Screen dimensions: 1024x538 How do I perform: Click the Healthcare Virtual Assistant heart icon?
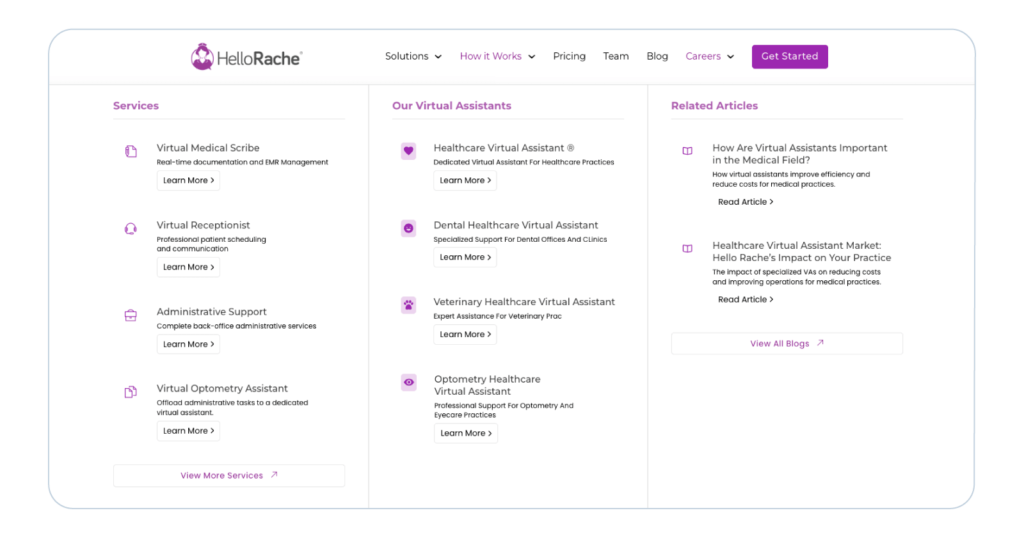coord(409,151)
